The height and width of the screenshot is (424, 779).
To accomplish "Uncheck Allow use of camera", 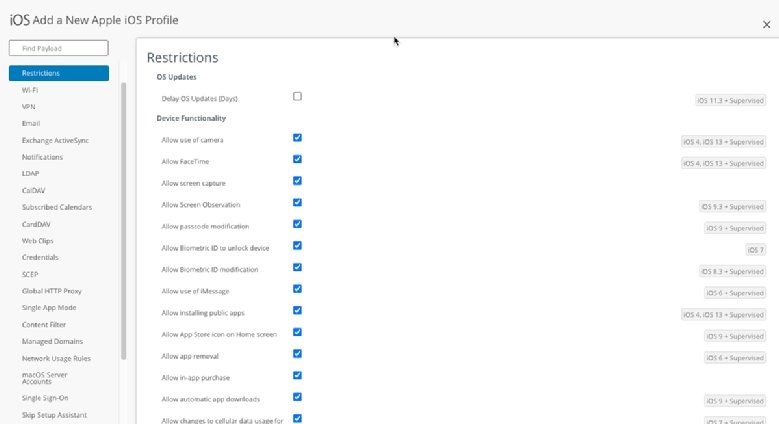I will 297,138.
